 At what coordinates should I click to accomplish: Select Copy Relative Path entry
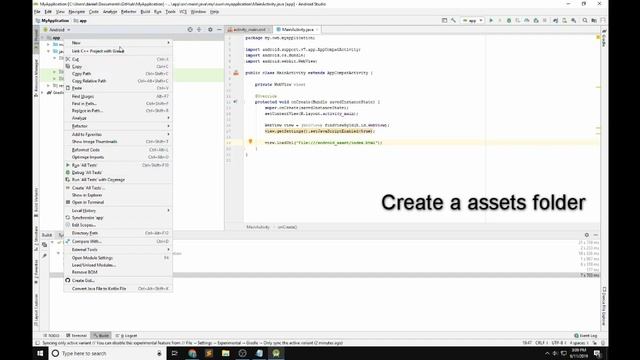point(118,81)
